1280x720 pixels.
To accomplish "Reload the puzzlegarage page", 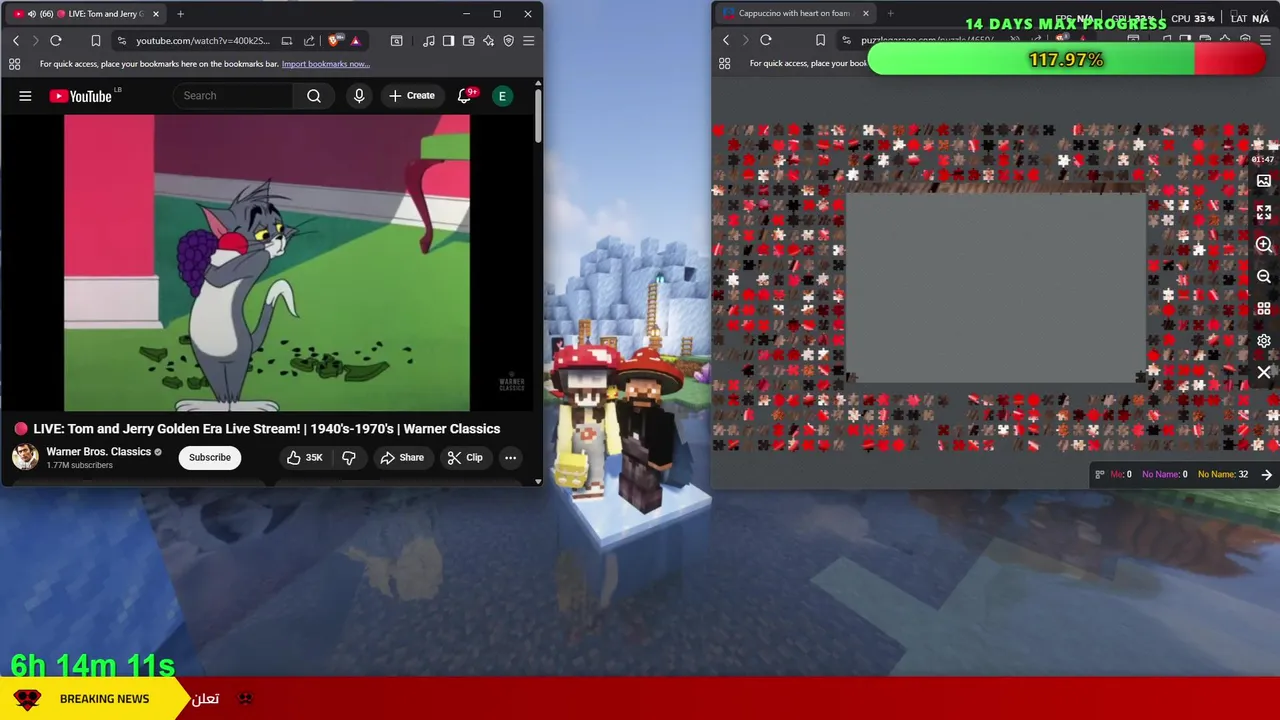I will pos(766,40).
